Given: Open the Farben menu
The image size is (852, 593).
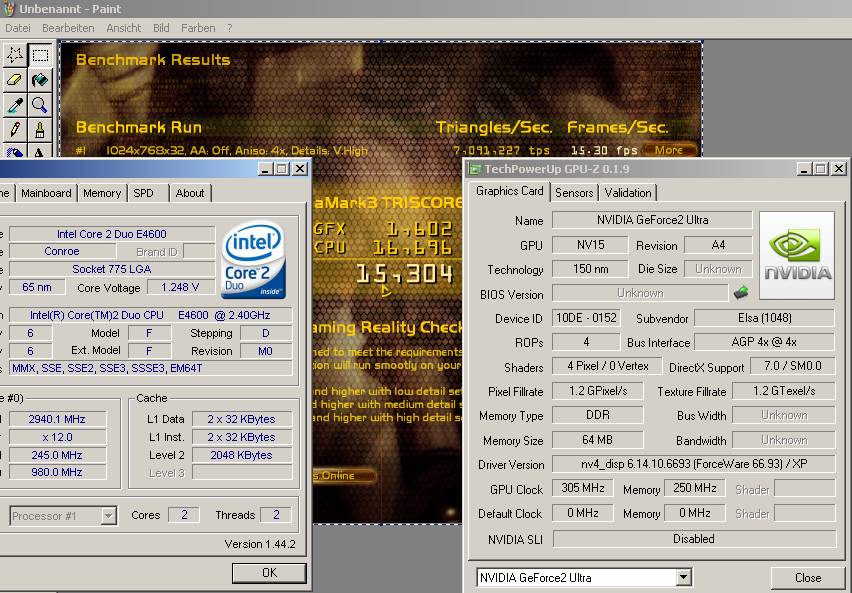Looking at the screenshot, I should pyautogui.click(x=198, y=28).
